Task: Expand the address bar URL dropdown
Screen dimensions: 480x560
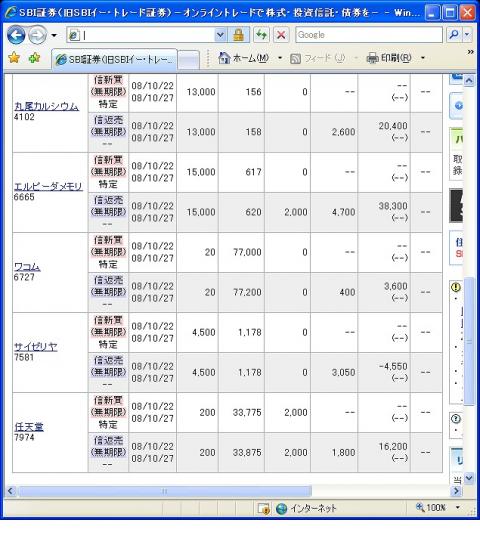Action: tap(220, 35)
